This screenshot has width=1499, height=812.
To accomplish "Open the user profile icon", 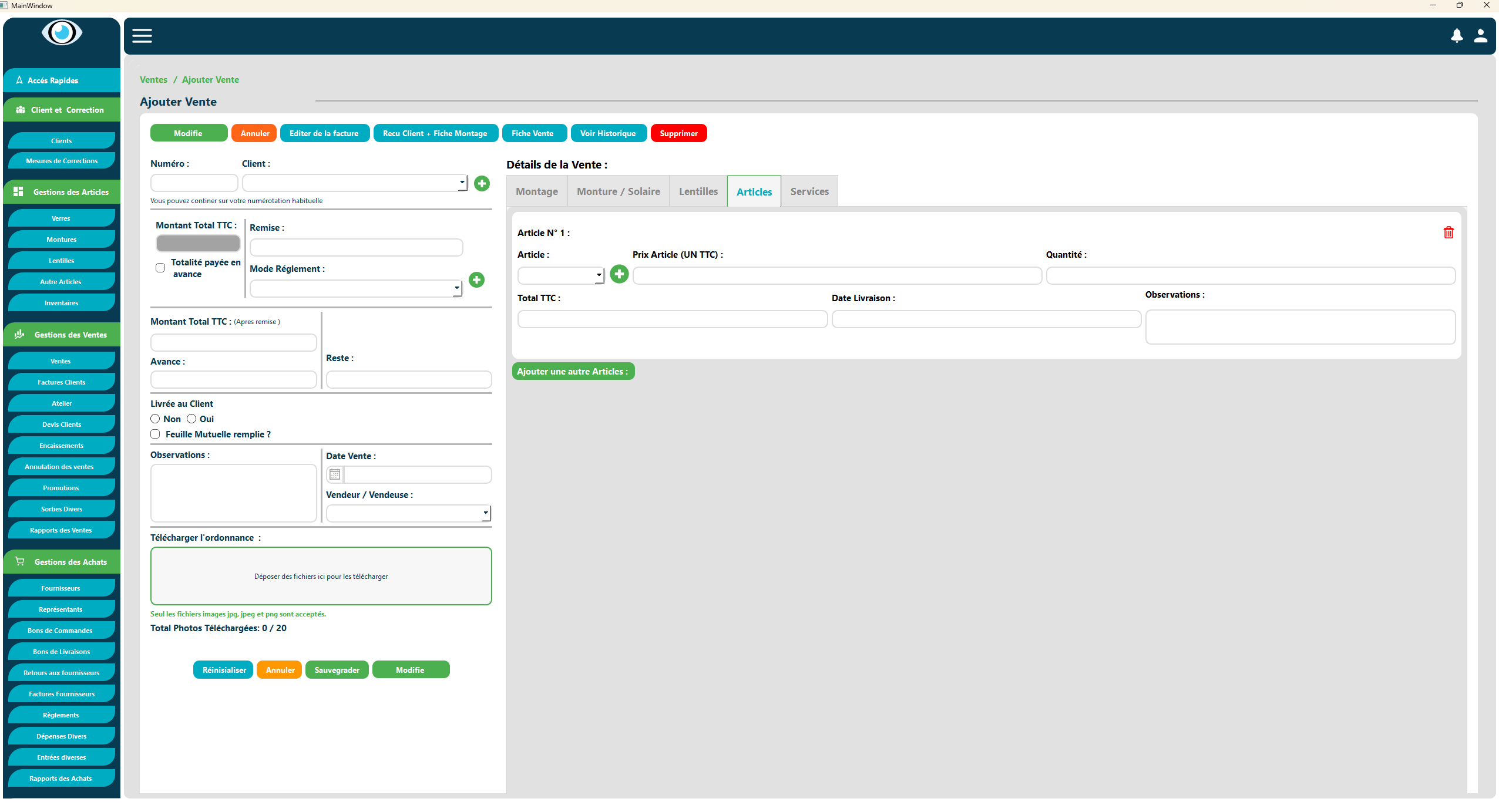I will point(1481,36).
